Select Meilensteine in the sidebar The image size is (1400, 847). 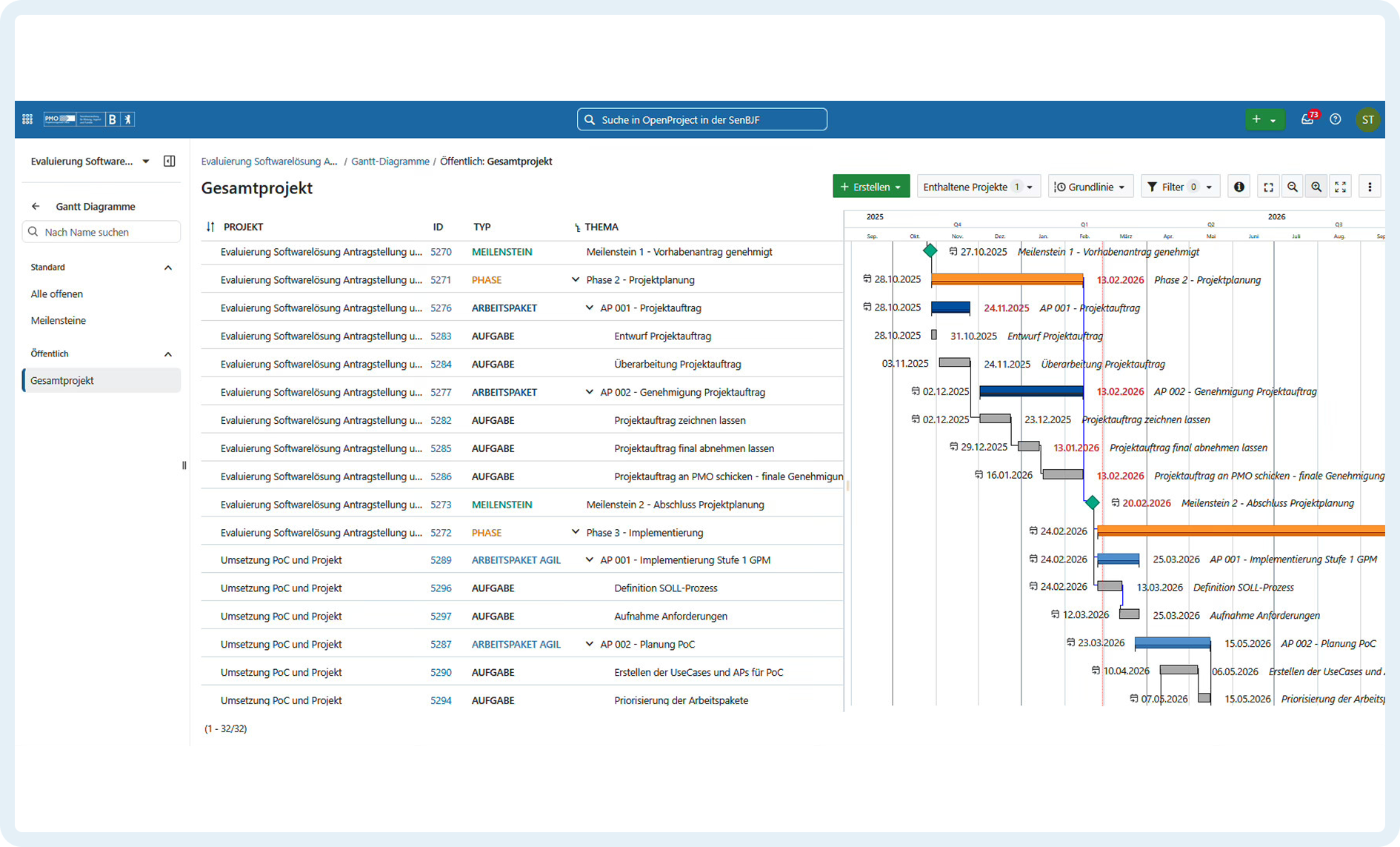pos(59,321)
